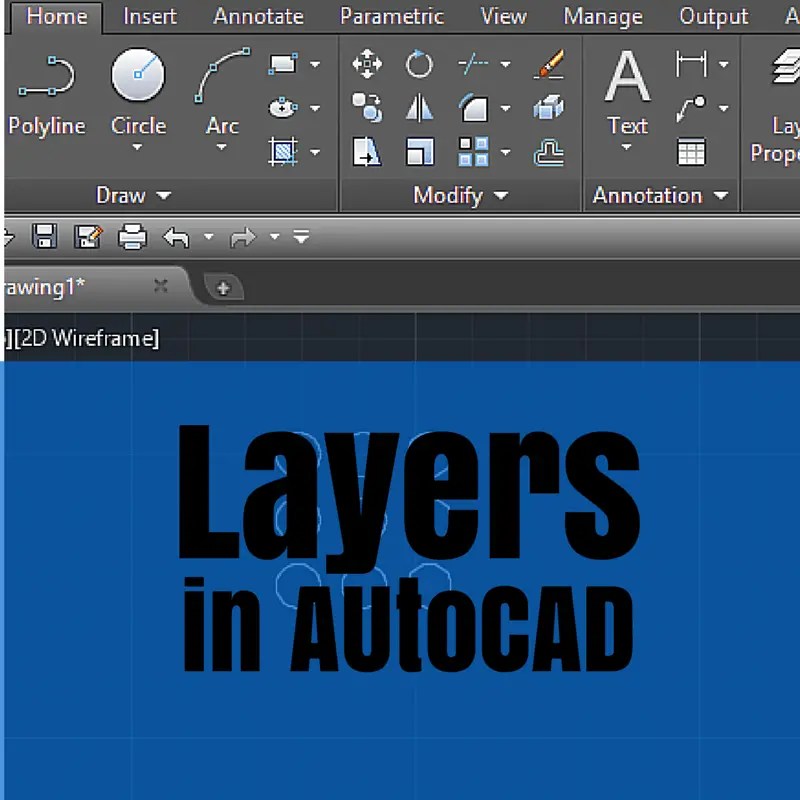Select the Circle draw tool

138,92
